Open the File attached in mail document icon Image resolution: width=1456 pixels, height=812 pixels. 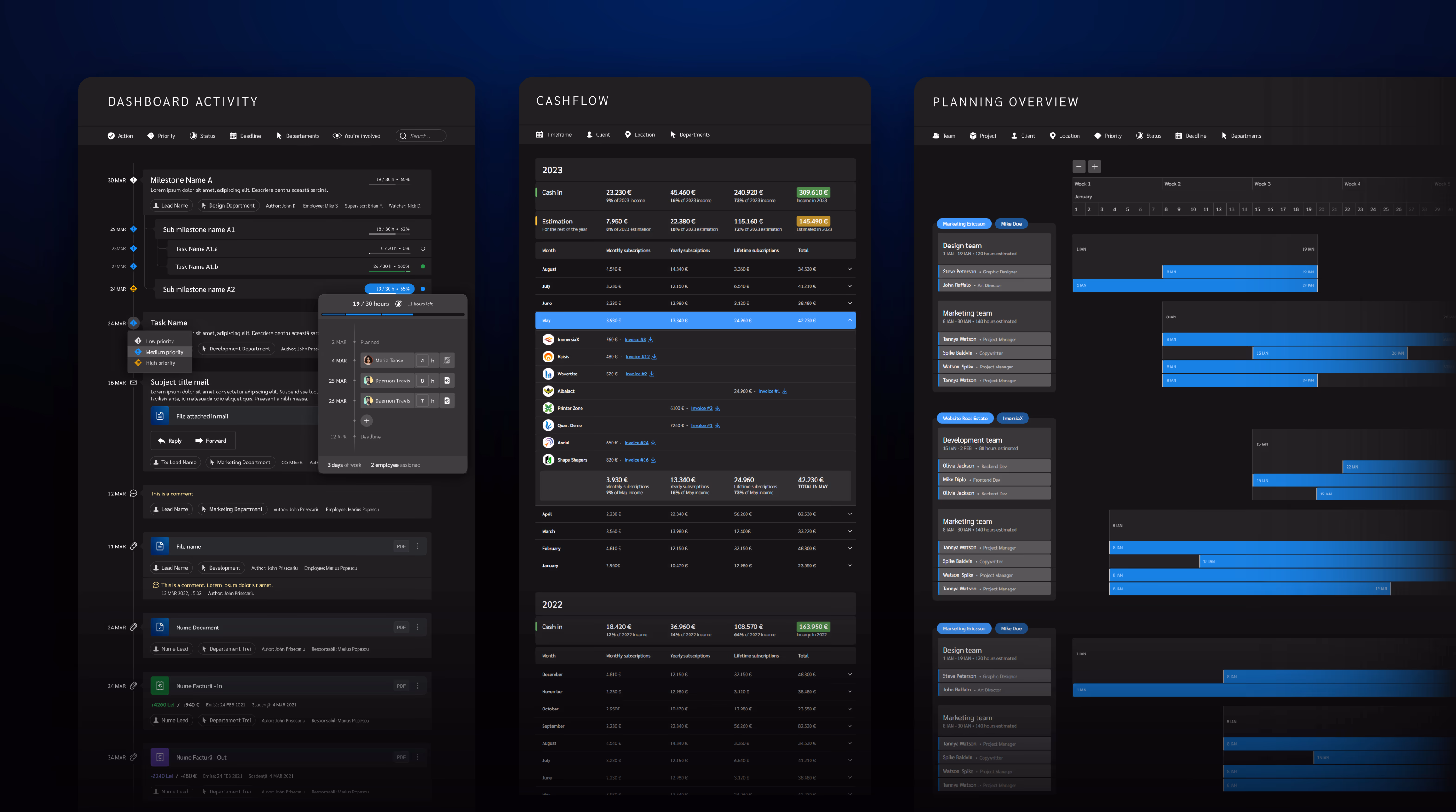coord(160,415)
